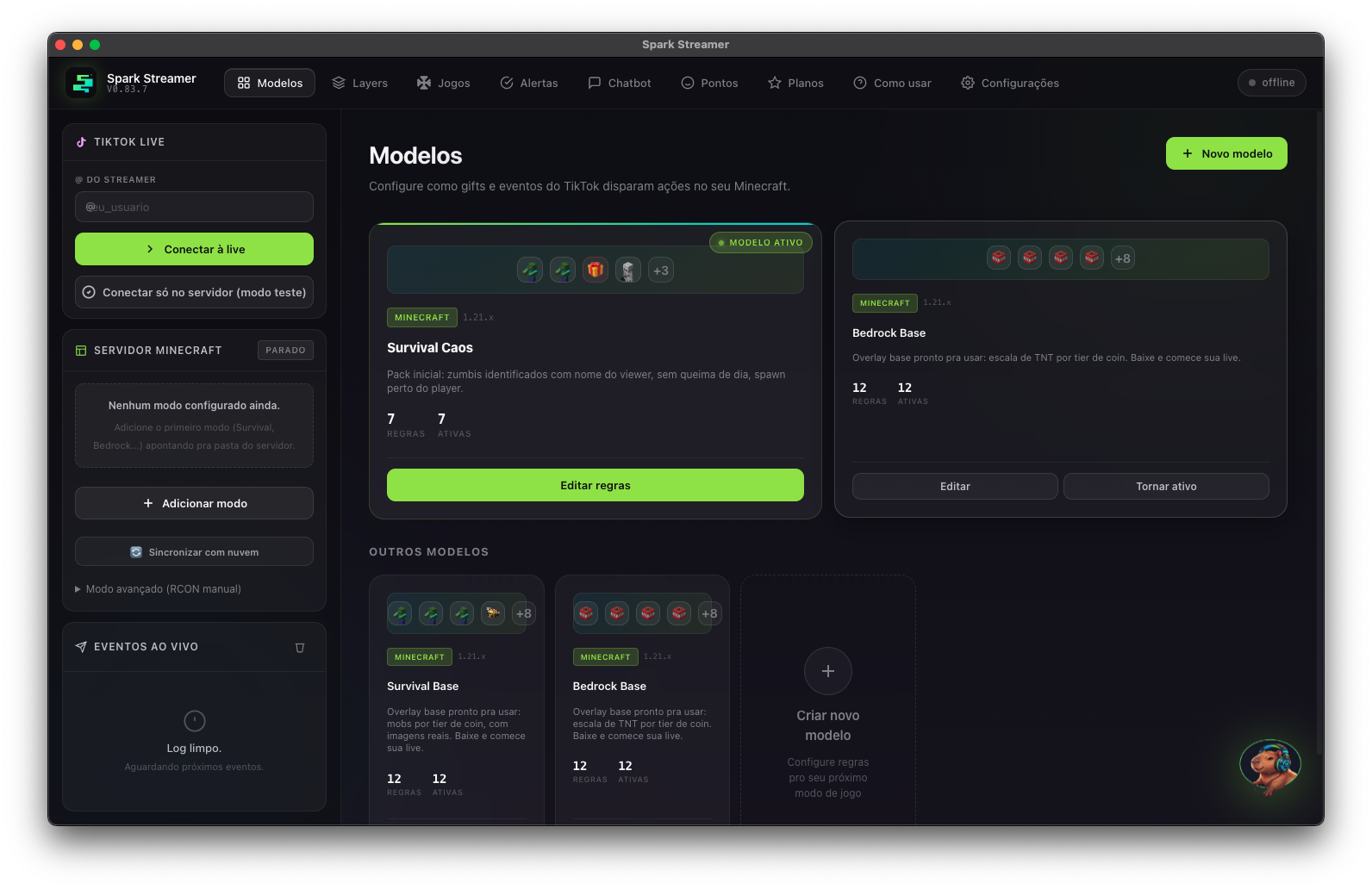
Task: Click the streamer username input field
Action: pyautogui.click(x=194, y=207)
